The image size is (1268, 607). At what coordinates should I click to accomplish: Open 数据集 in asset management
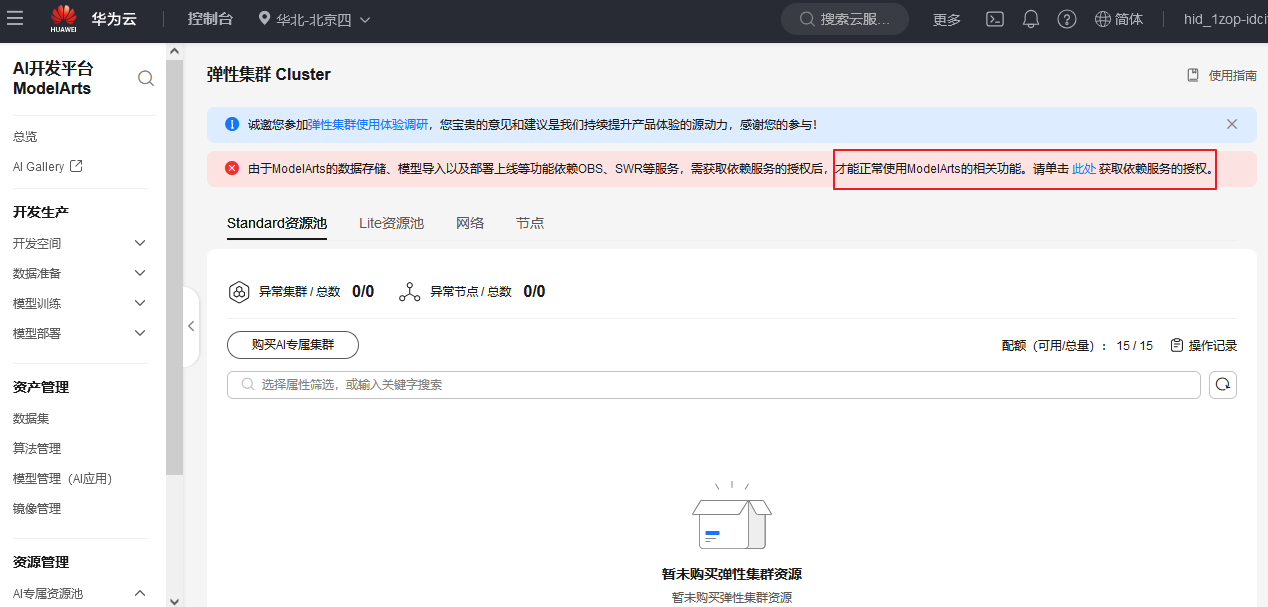[30, 418]
